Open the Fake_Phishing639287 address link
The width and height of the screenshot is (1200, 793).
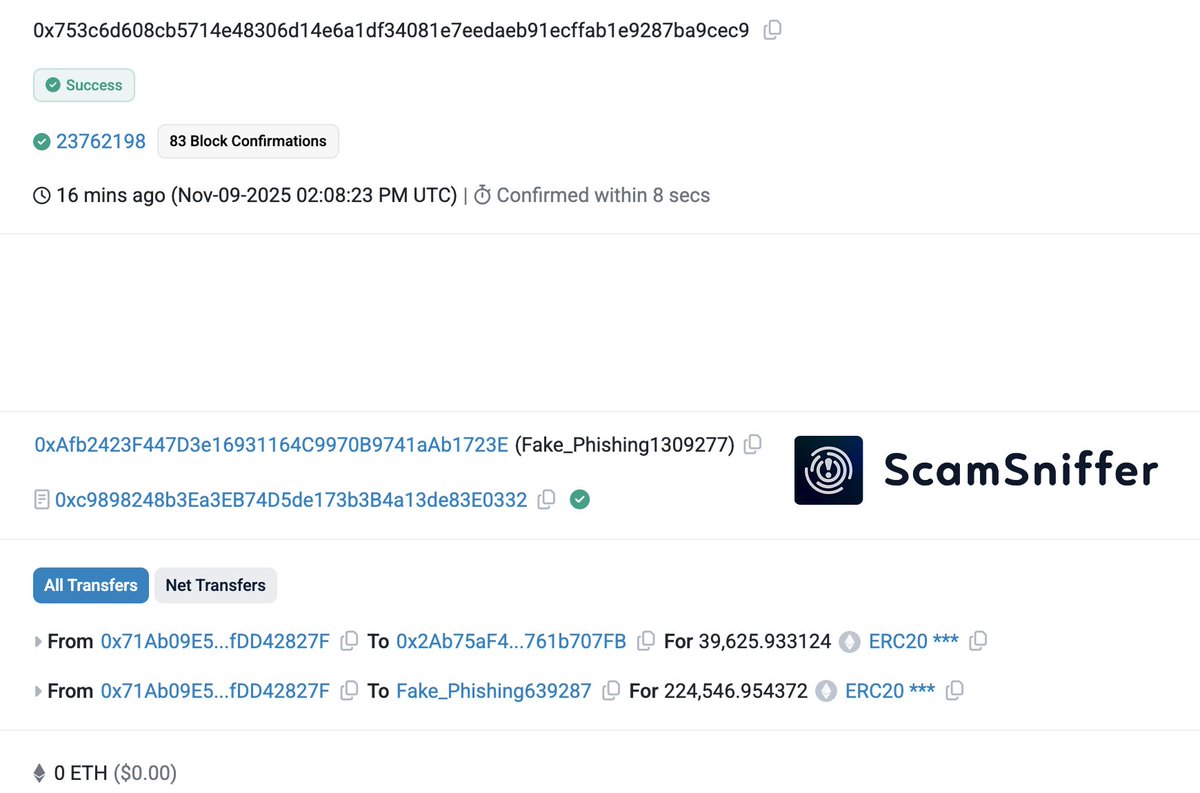[x=493, y=691]
